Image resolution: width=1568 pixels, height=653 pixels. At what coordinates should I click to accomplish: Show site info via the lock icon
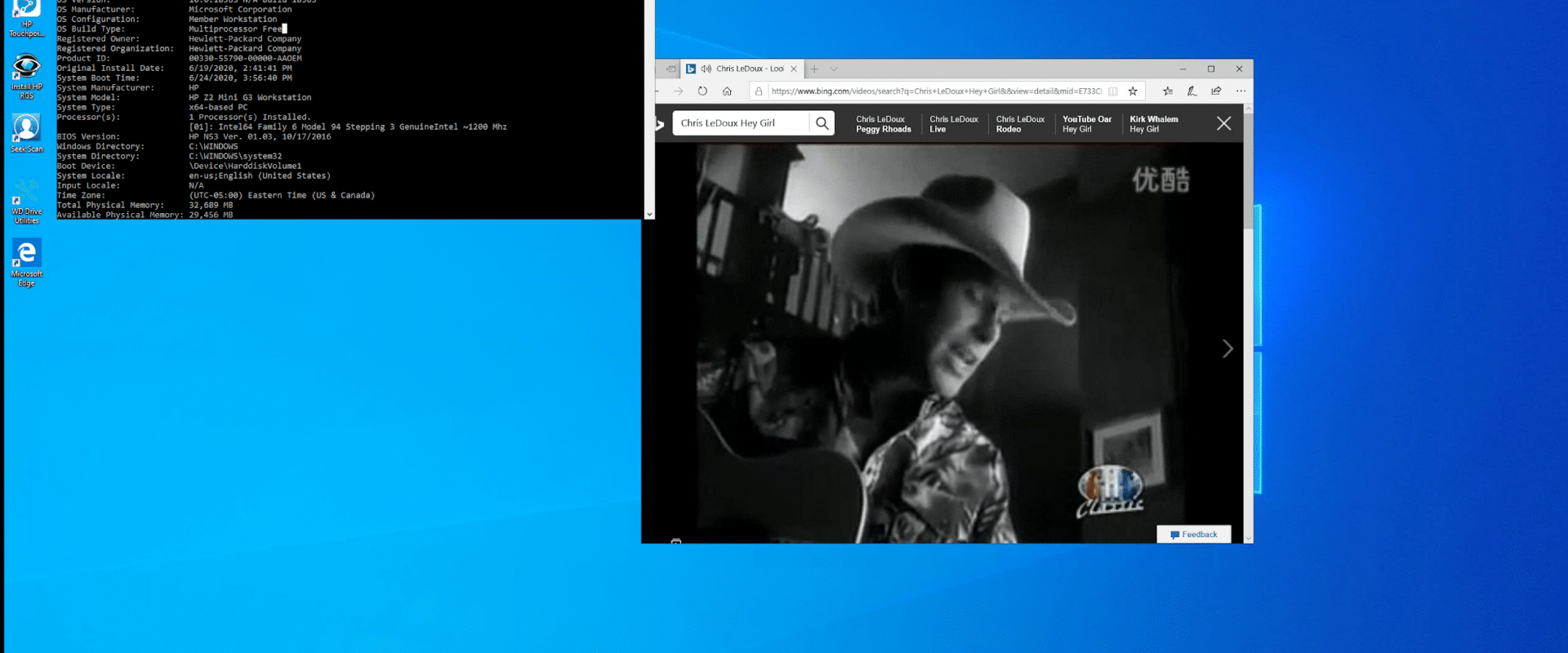pyautogui.click(x=759, y=91)
